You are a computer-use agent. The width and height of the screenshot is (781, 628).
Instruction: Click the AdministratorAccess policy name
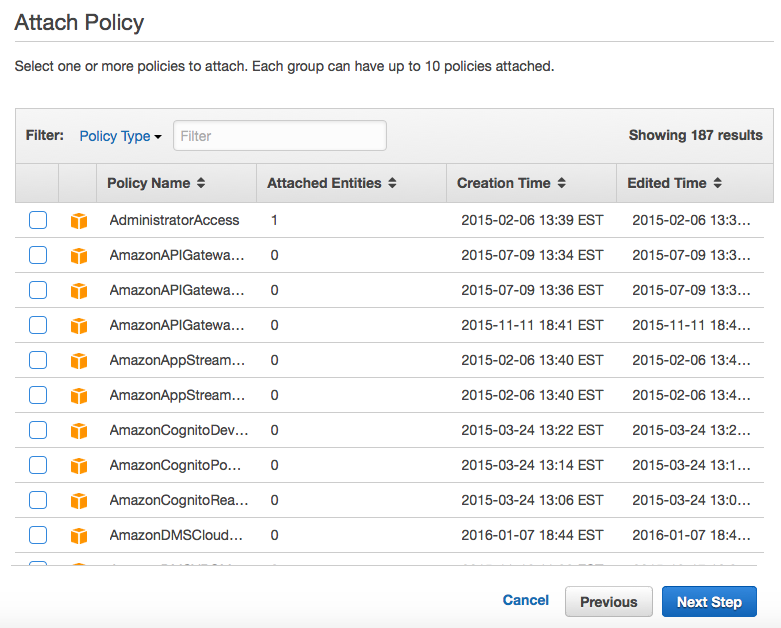click(174, 220)
